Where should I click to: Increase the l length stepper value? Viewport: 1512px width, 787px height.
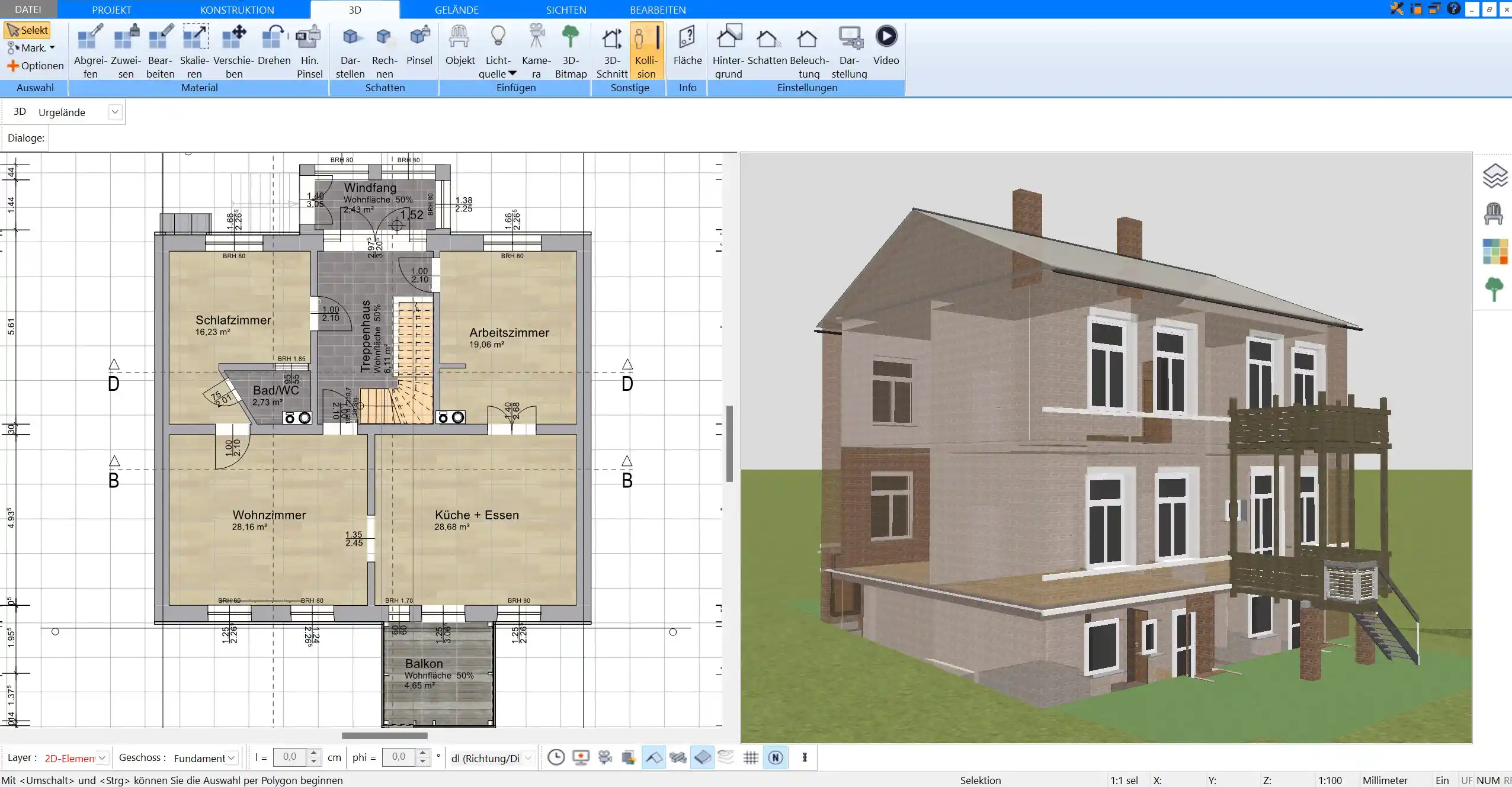[314, 753]
